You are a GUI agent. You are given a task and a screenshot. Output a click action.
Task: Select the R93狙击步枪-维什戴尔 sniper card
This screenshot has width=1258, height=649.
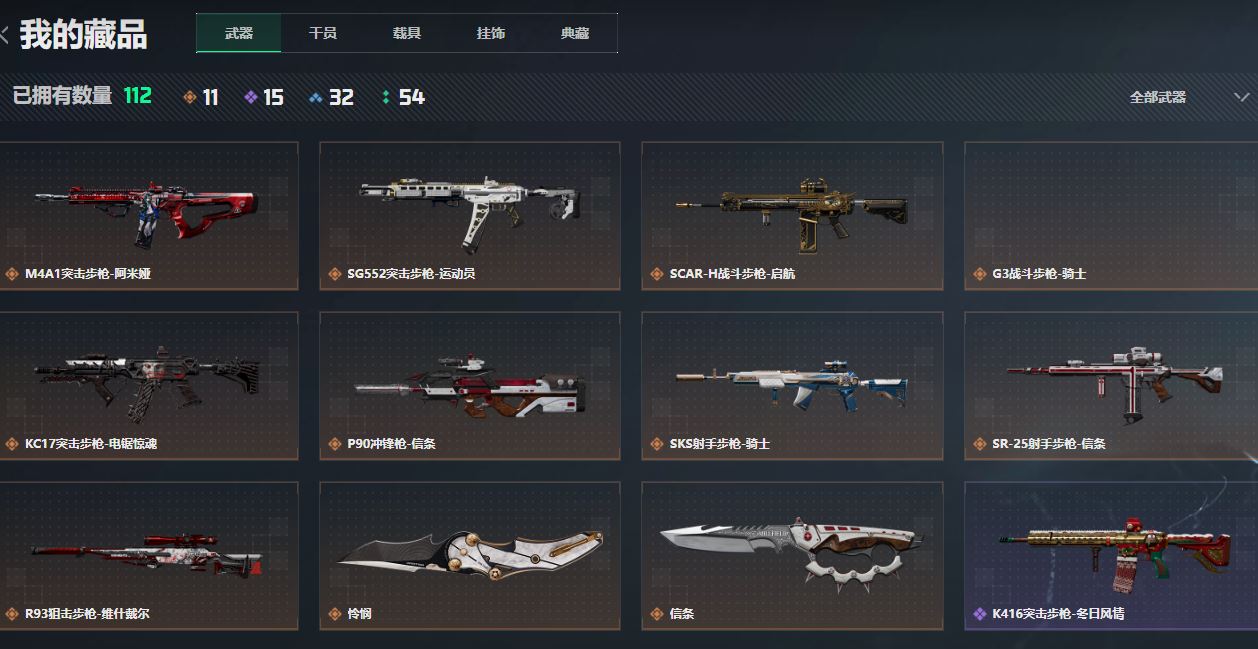148,555
